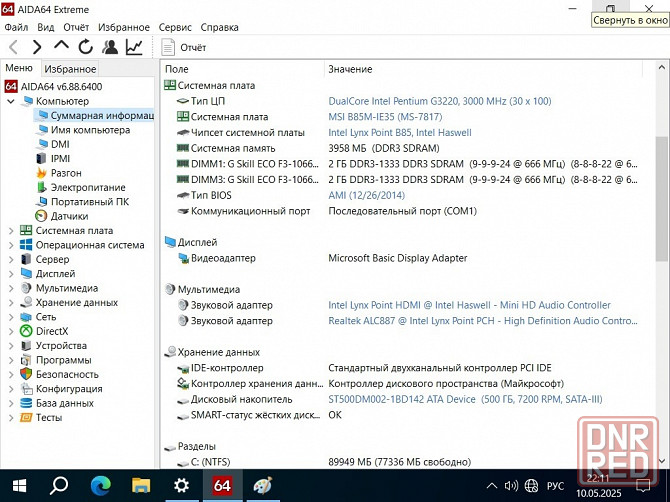Click the Электропитание battery icon

pos(41,187)
